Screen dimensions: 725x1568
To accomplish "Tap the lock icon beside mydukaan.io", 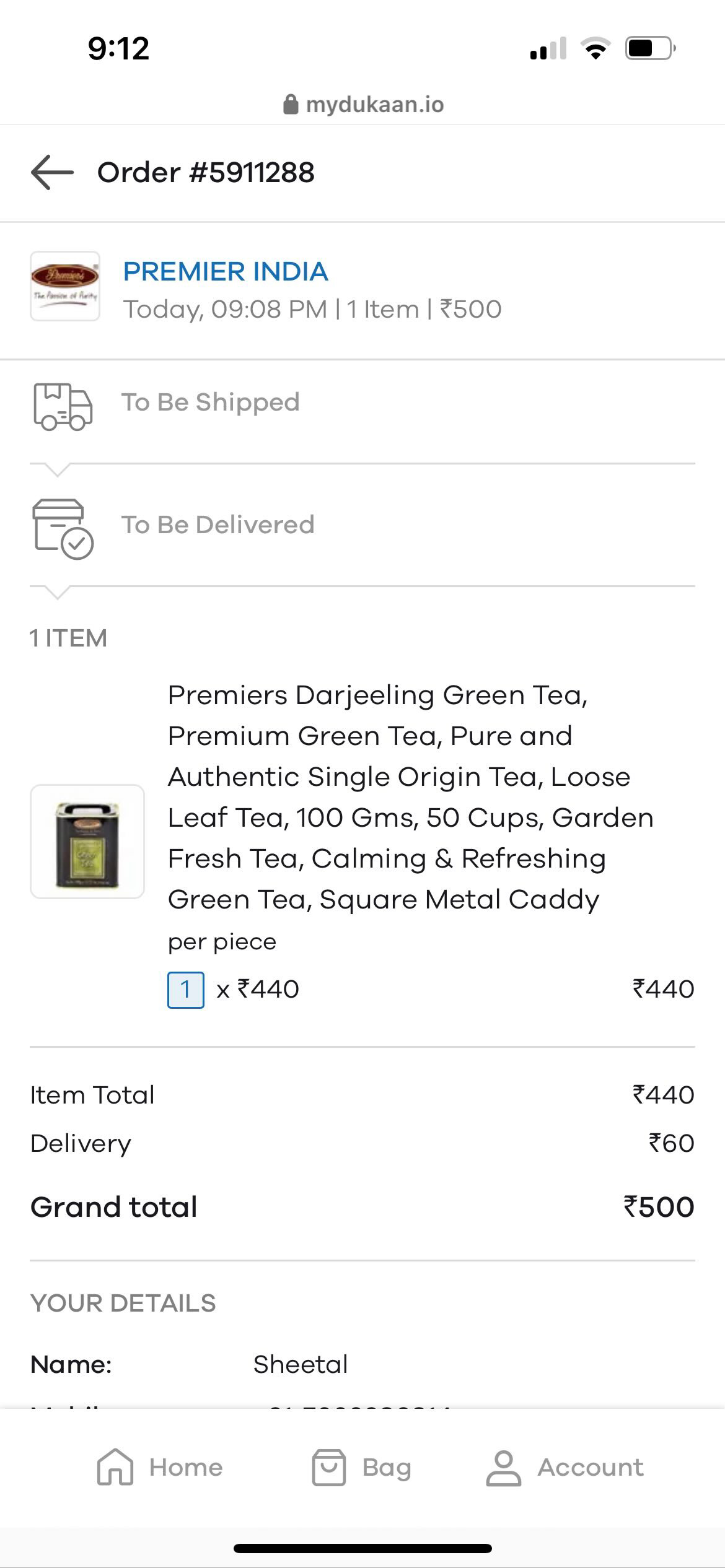I will [290, 105].
